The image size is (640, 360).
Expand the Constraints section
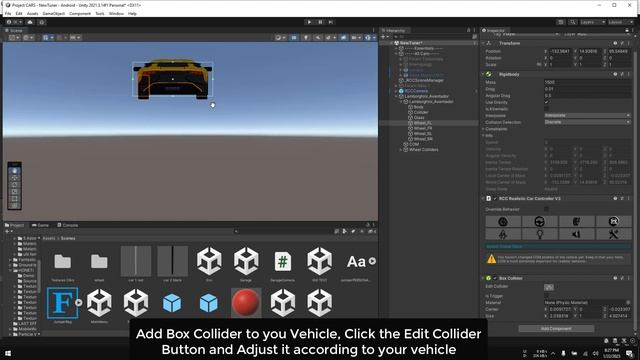tap(483, 129)
